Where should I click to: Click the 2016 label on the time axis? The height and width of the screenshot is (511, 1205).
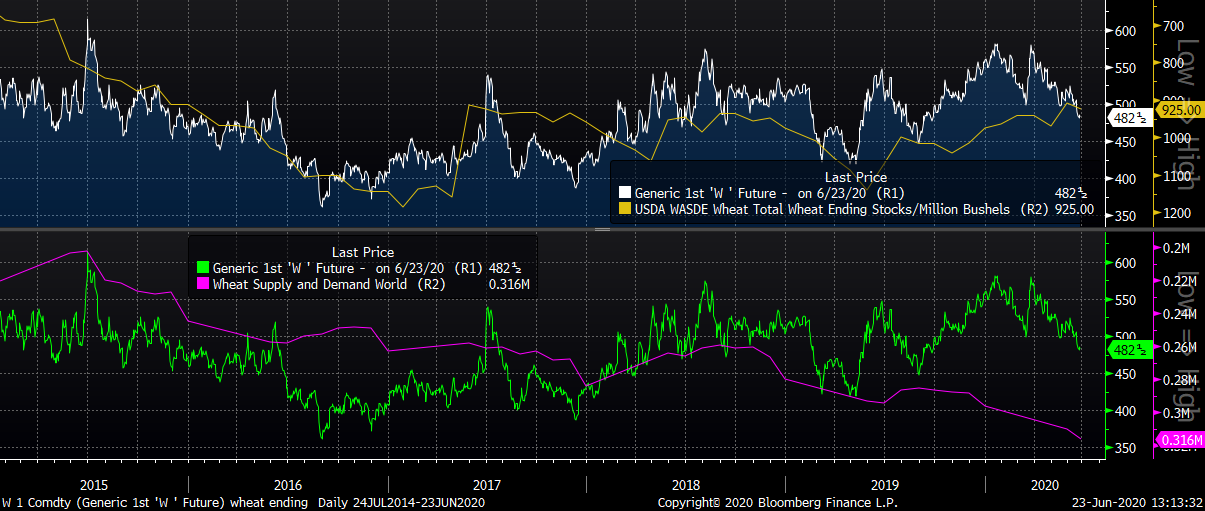click(x=288, y=485)
